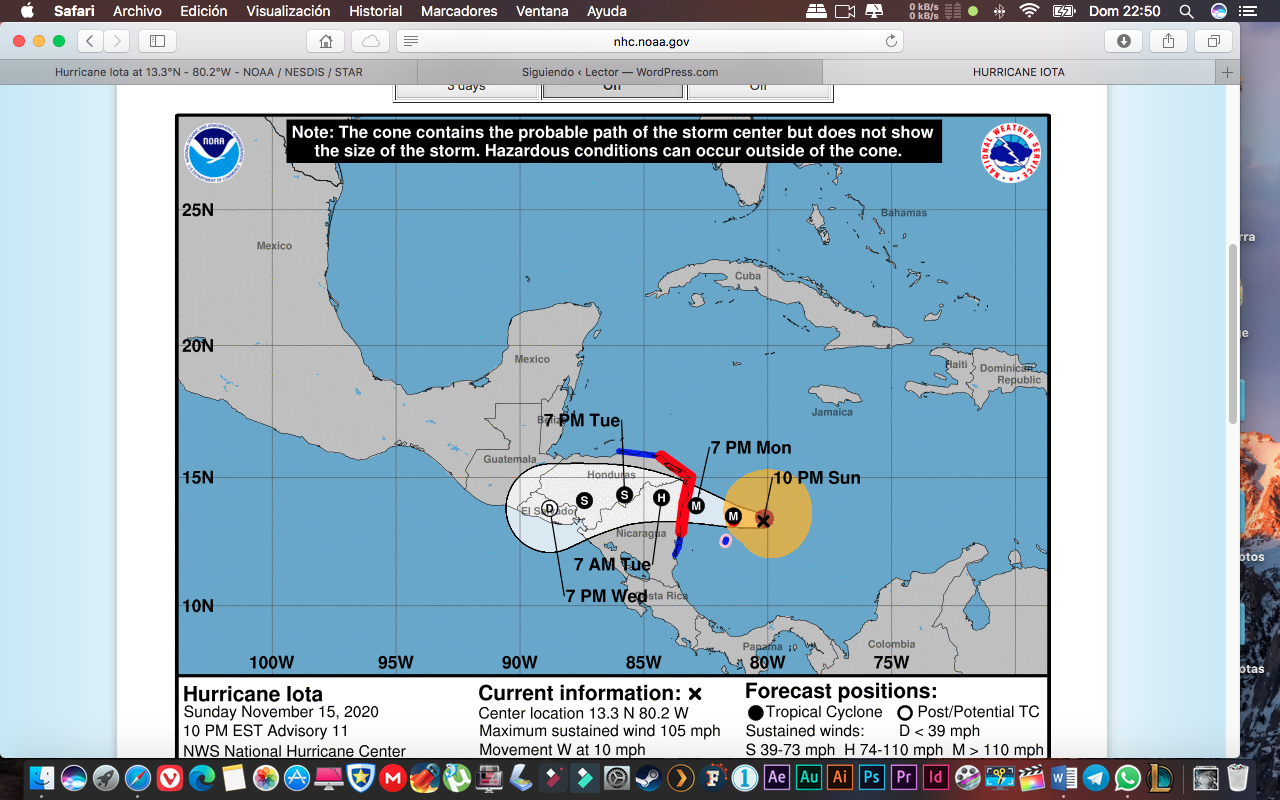Show Safari downloads list
The width and height of the screenshot is (1280, 800).
tap(1124, 41)
